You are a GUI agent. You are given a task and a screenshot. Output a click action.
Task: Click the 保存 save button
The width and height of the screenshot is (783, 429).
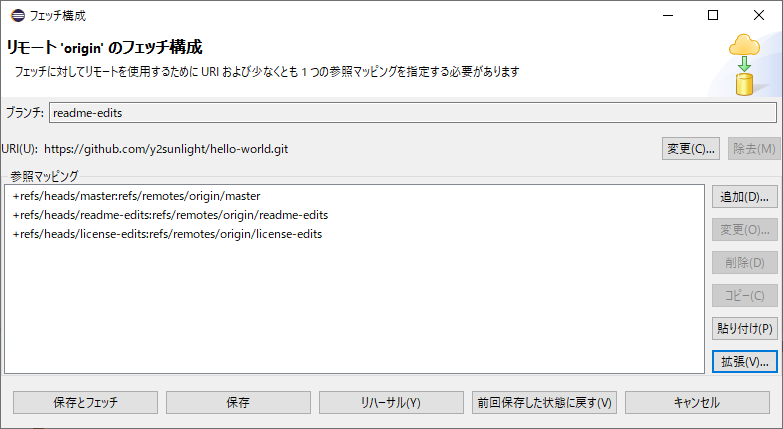(x=238, y=402)
